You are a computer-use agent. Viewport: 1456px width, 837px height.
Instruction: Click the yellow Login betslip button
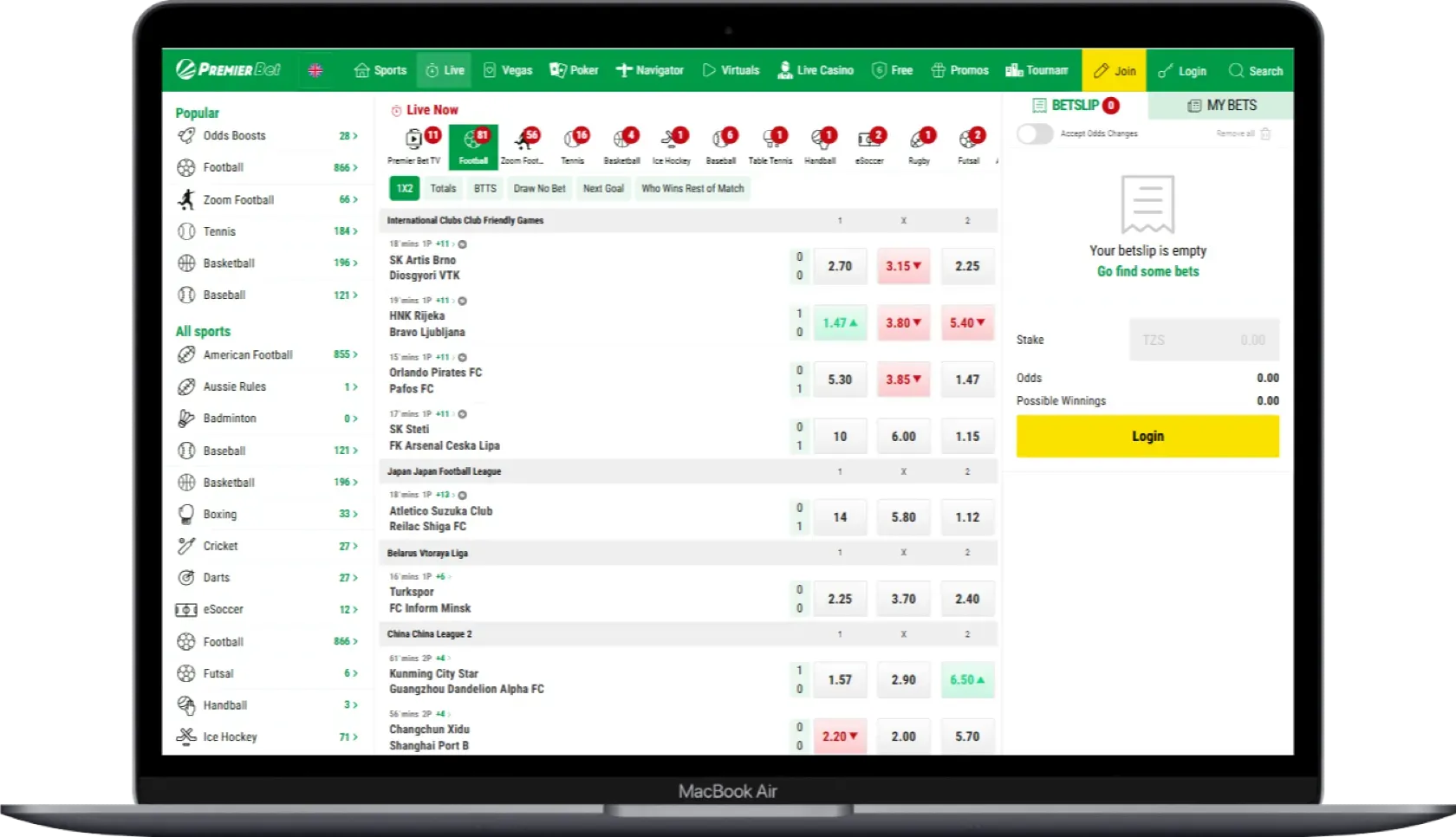[1147, 436]
